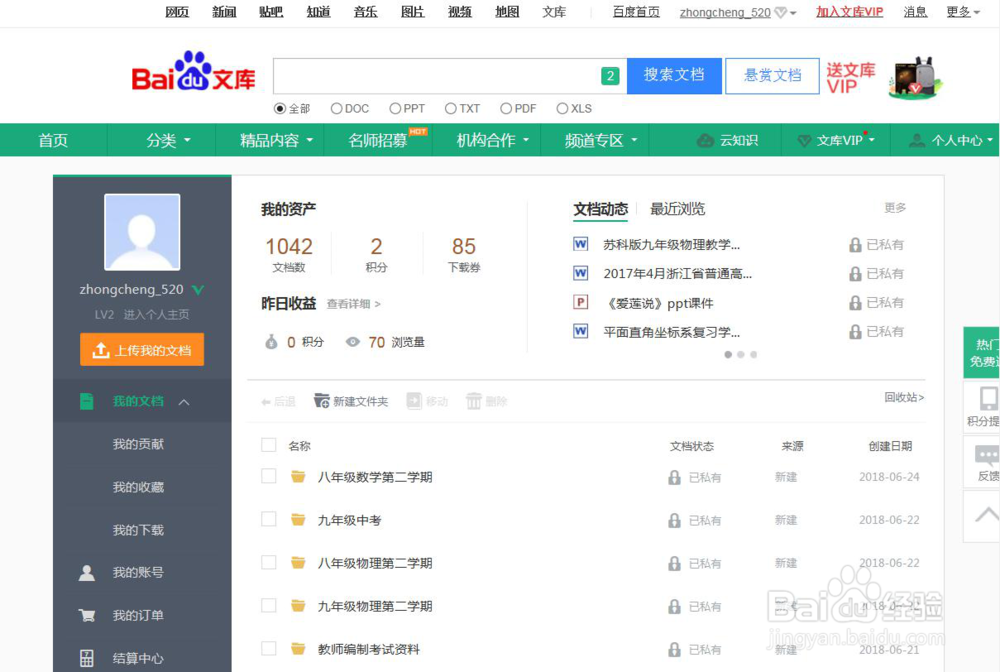Click the user profile avatar picture
1000x672 pixels.
pyautogui.click(x=142, y=232)
